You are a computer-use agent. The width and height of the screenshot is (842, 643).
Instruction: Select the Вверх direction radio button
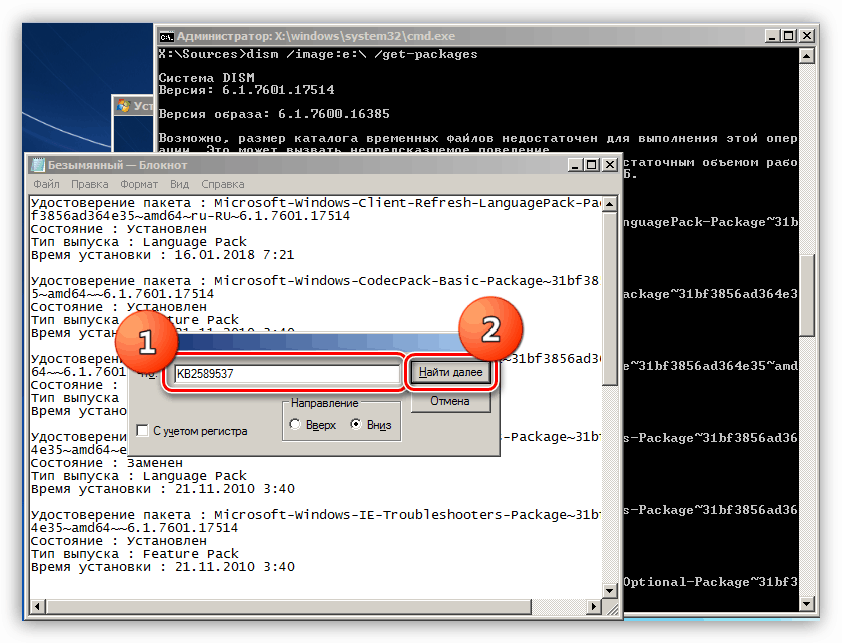click(295, 424)
